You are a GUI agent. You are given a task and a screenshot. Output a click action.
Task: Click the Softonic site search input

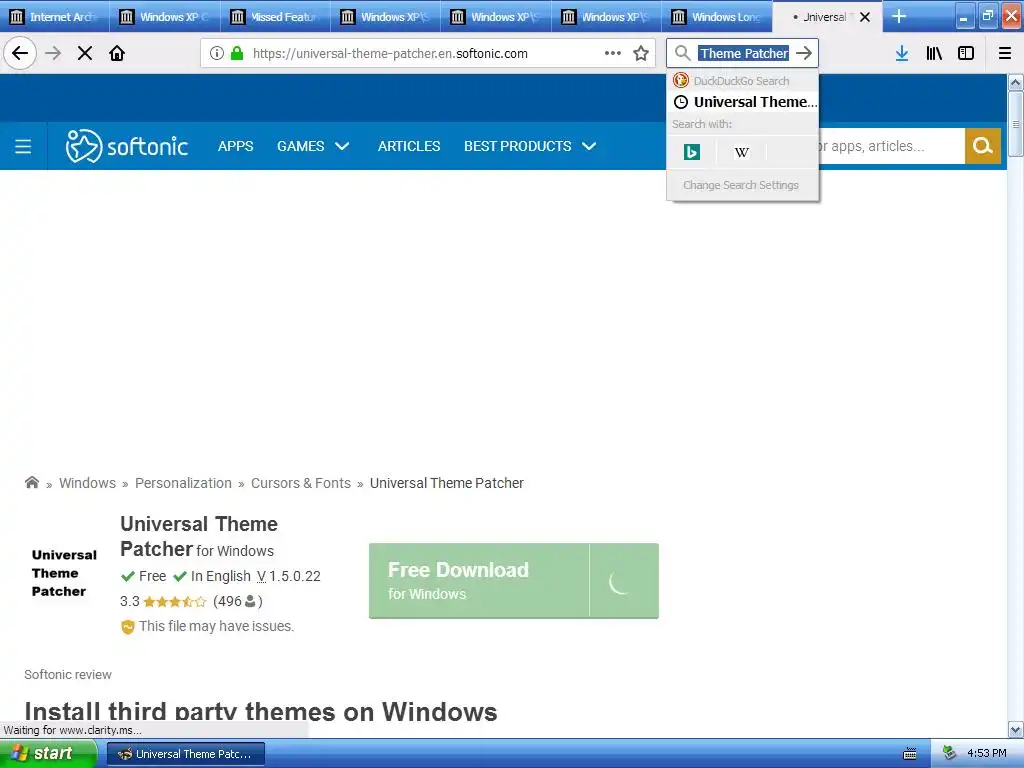(891, 146)
